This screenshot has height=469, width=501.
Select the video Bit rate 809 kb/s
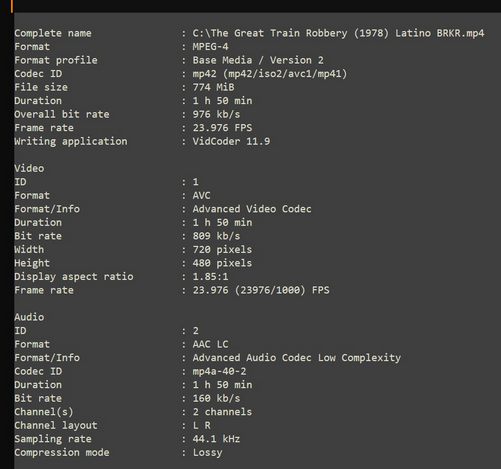[216, 236]
